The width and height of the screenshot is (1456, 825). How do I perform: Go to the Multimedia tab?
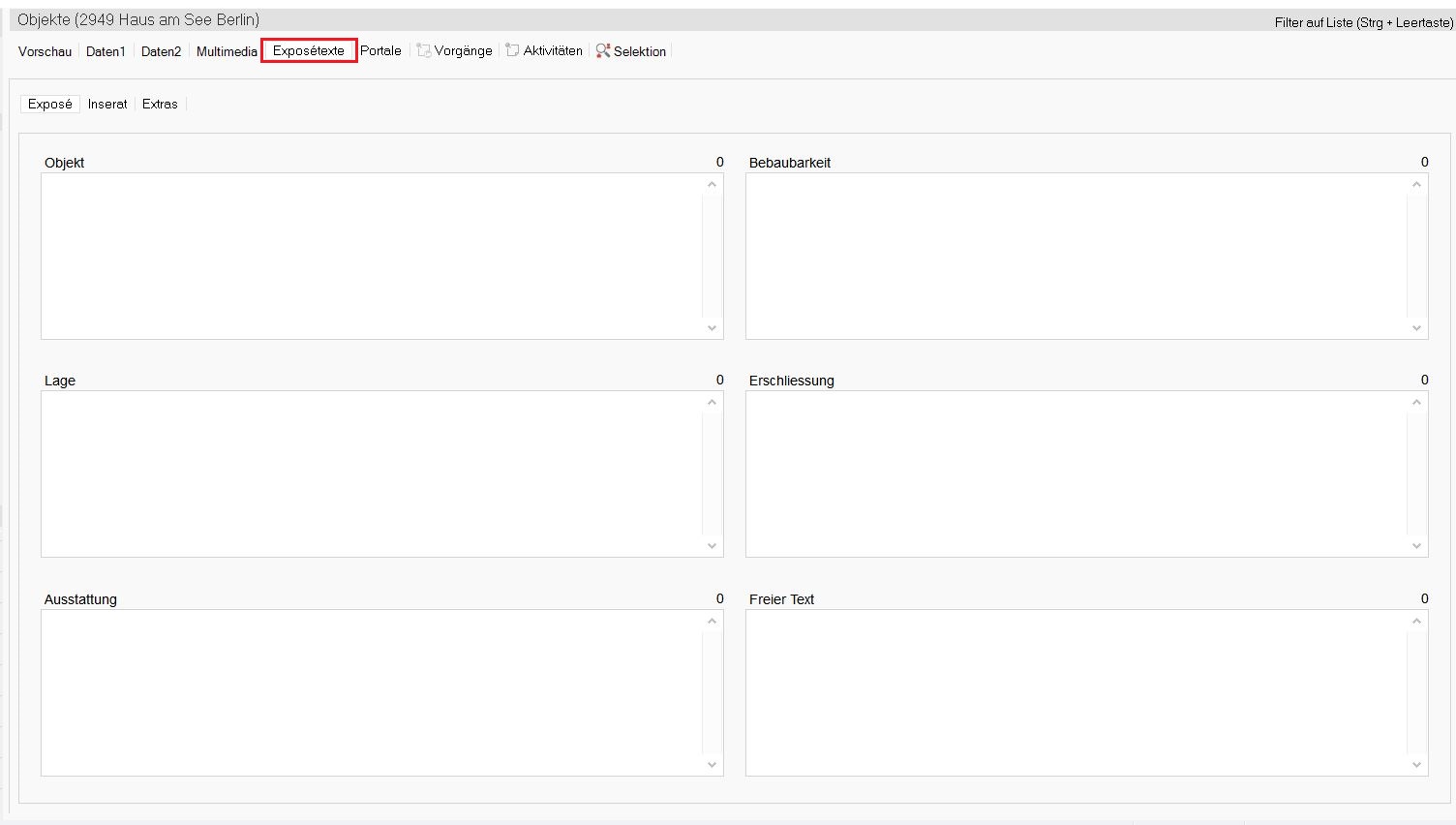click(227, 51)
